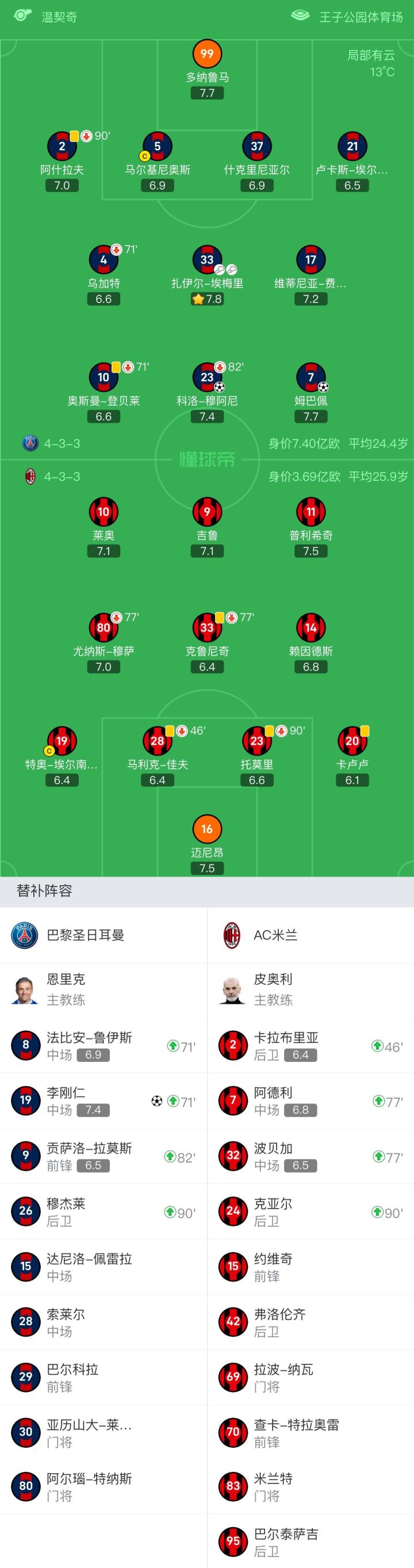Open goalkeeper Donnarumma number 99 badge
The image size is (414, 1568).
(x=207, y=53)
